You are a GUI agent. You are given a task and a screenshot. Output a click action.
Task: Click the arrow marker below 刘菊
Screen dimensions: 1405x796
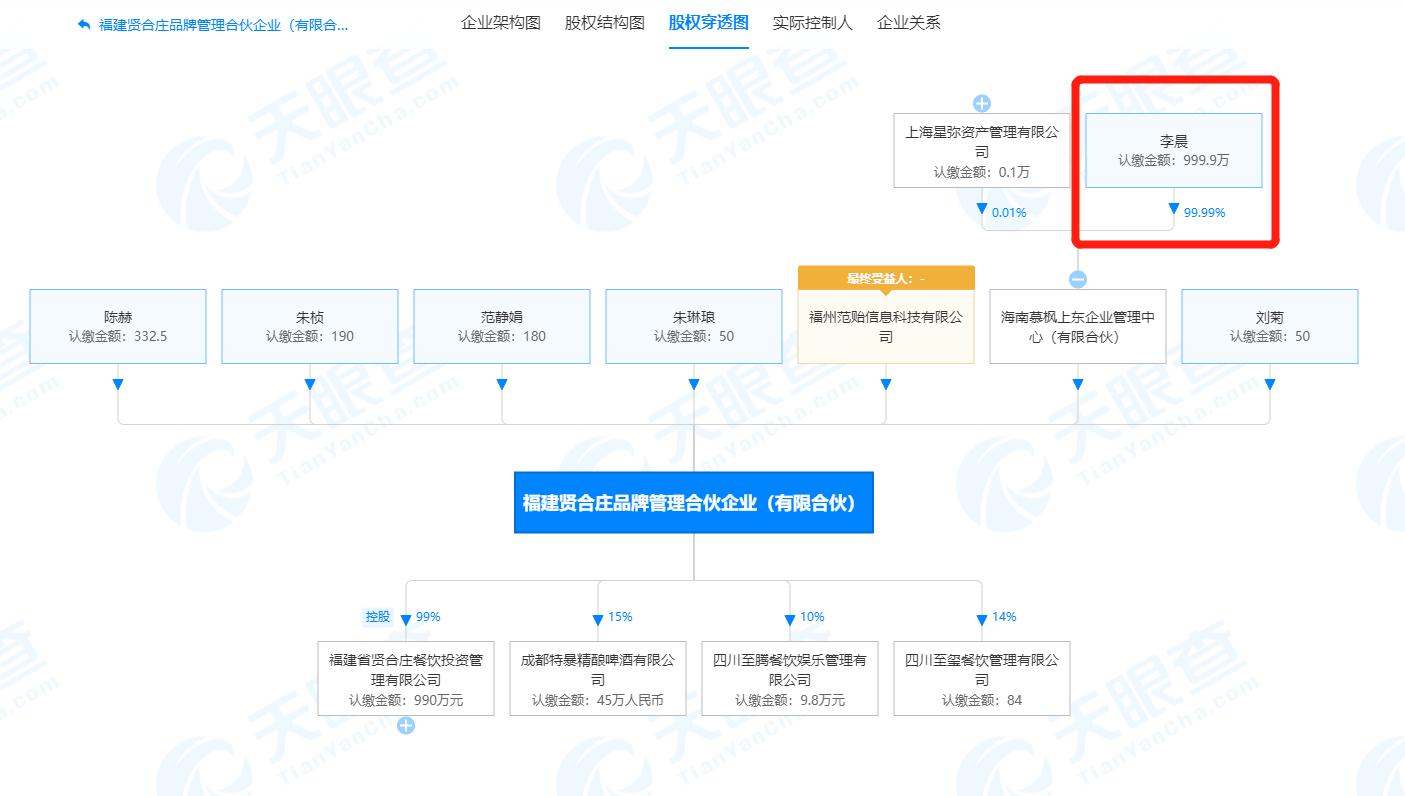click(1270, 384)
